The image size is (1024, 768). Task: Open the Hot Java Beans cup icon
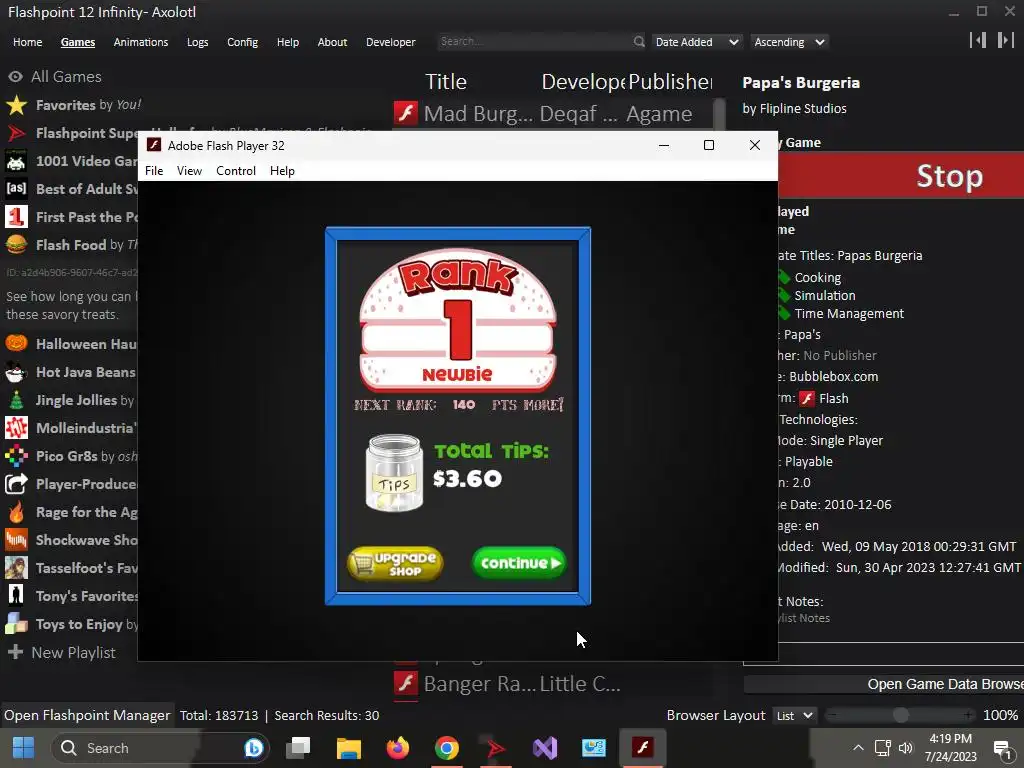pos(16,372)
